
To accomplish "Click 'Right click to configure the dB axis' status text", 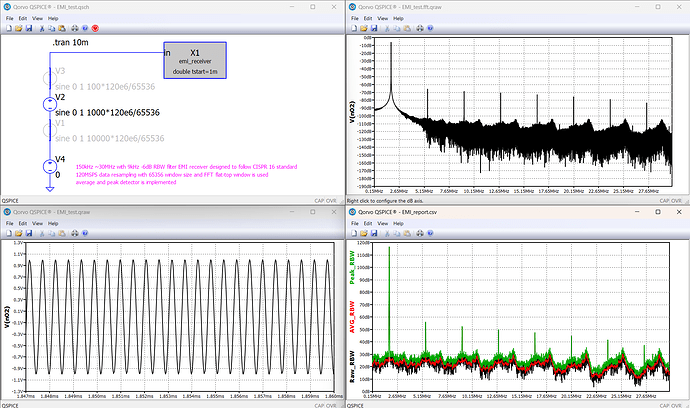I will coord(385,201).
